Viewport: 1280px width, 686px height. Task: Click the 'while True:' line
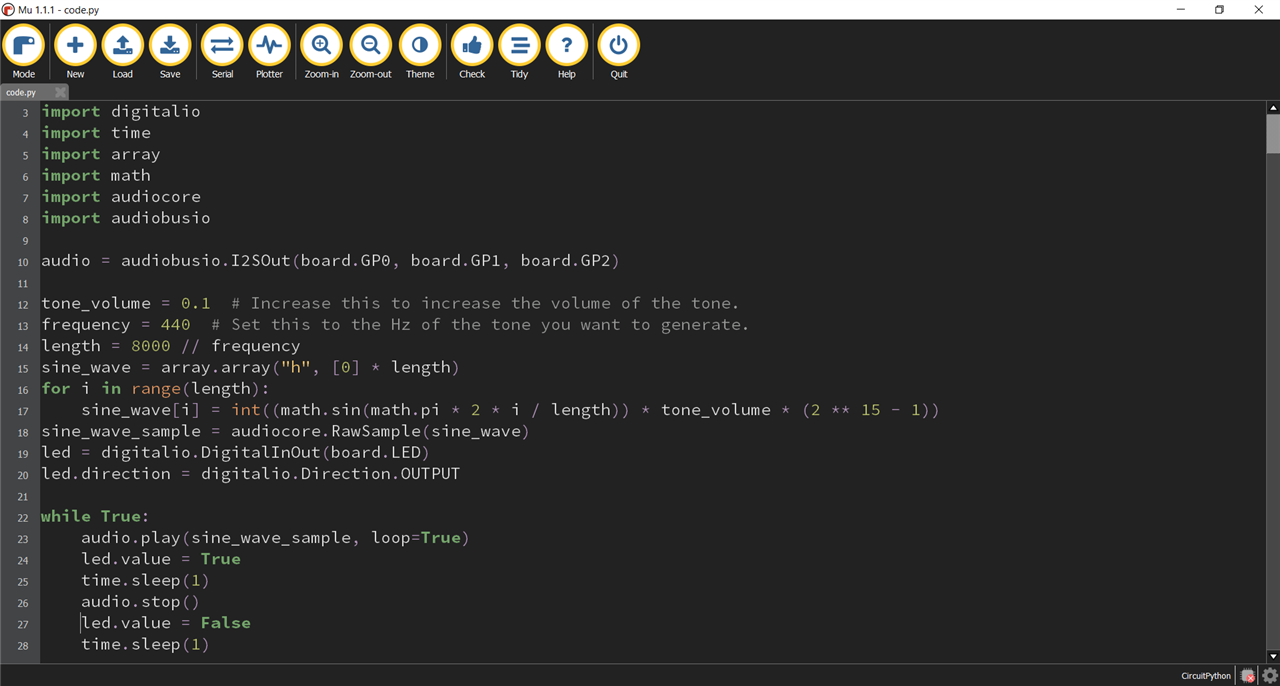(x=95, y=516)
